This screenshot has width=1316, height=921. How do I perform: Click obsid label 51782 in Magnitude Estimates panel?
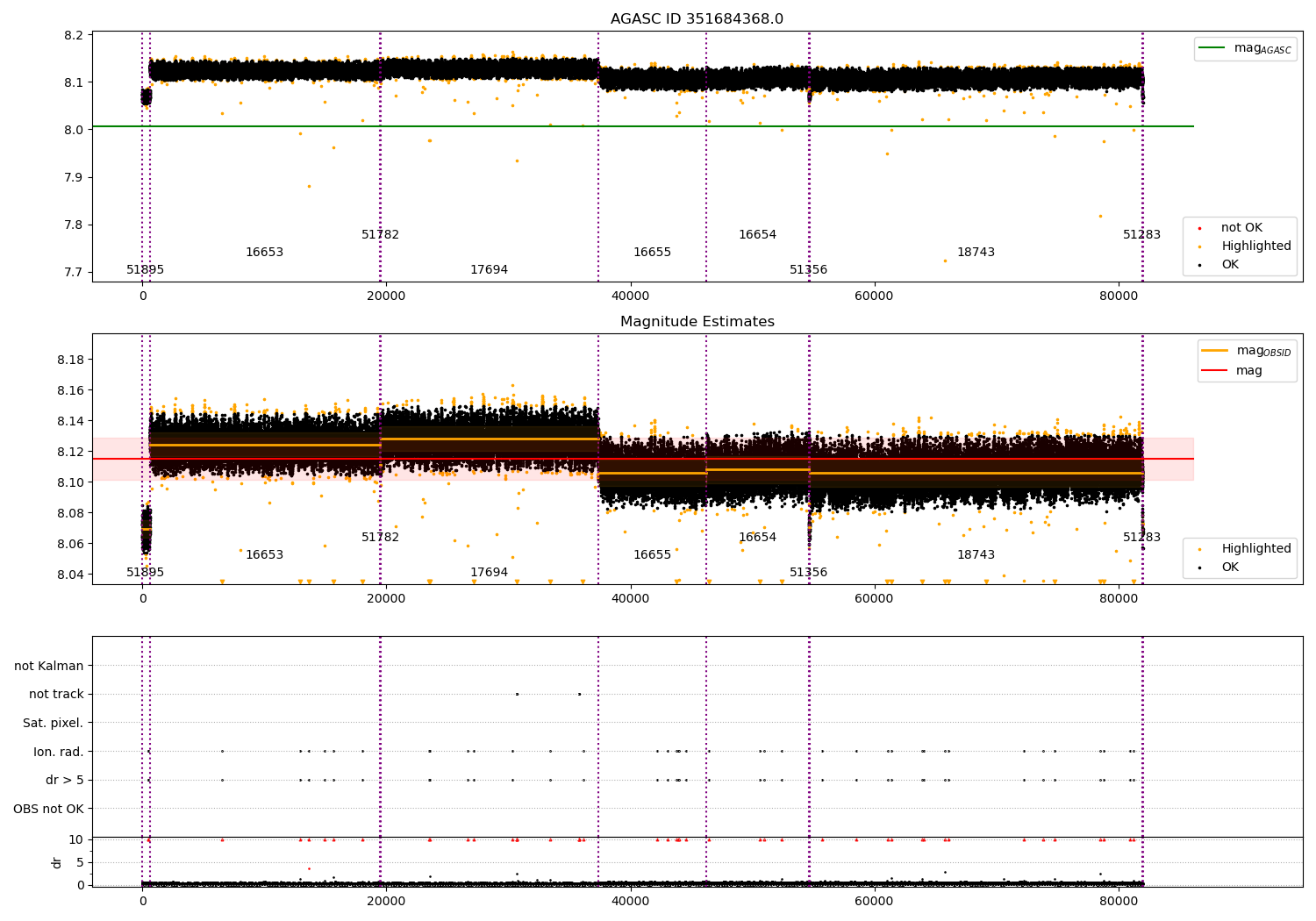point(380,538)
